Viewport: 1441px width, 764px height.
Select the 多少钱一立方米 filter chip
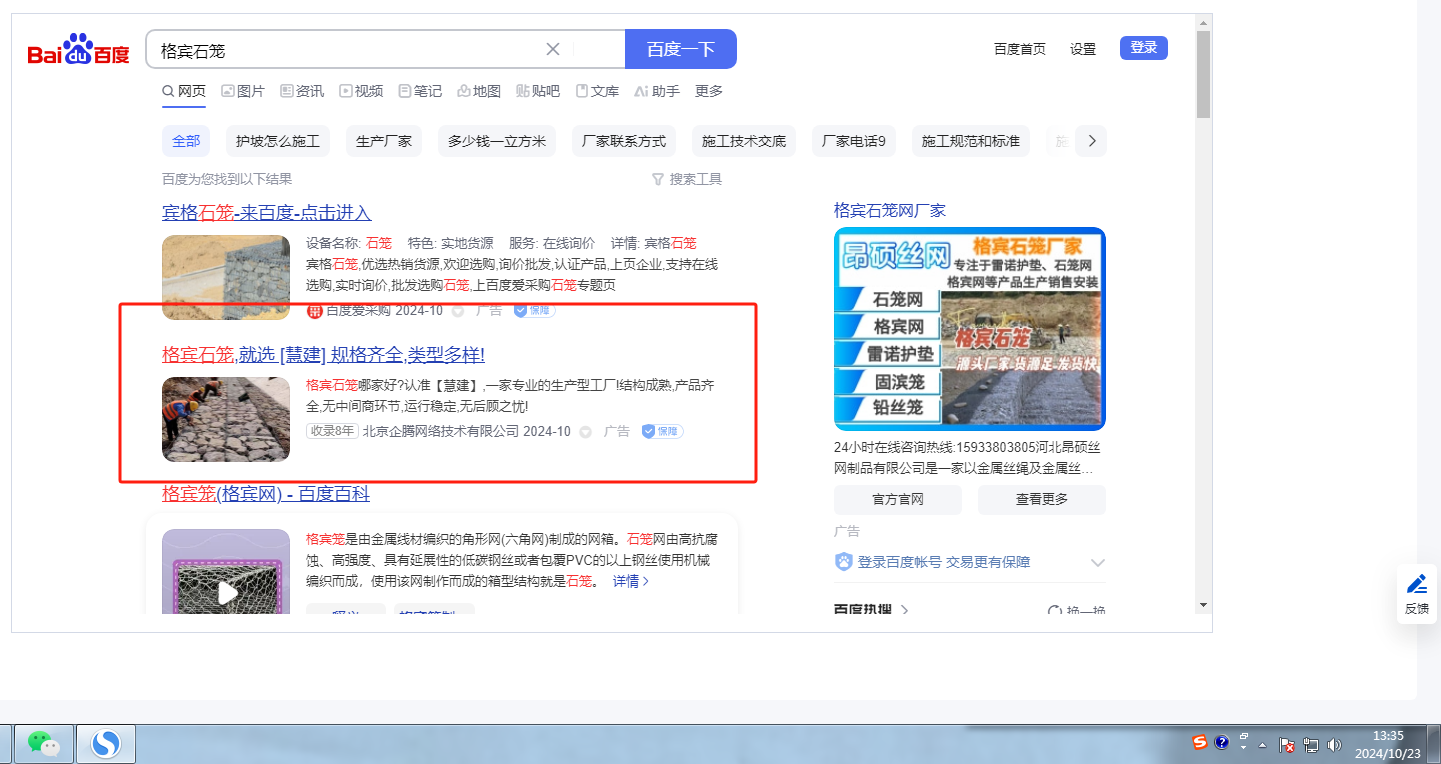click(497, 141)
